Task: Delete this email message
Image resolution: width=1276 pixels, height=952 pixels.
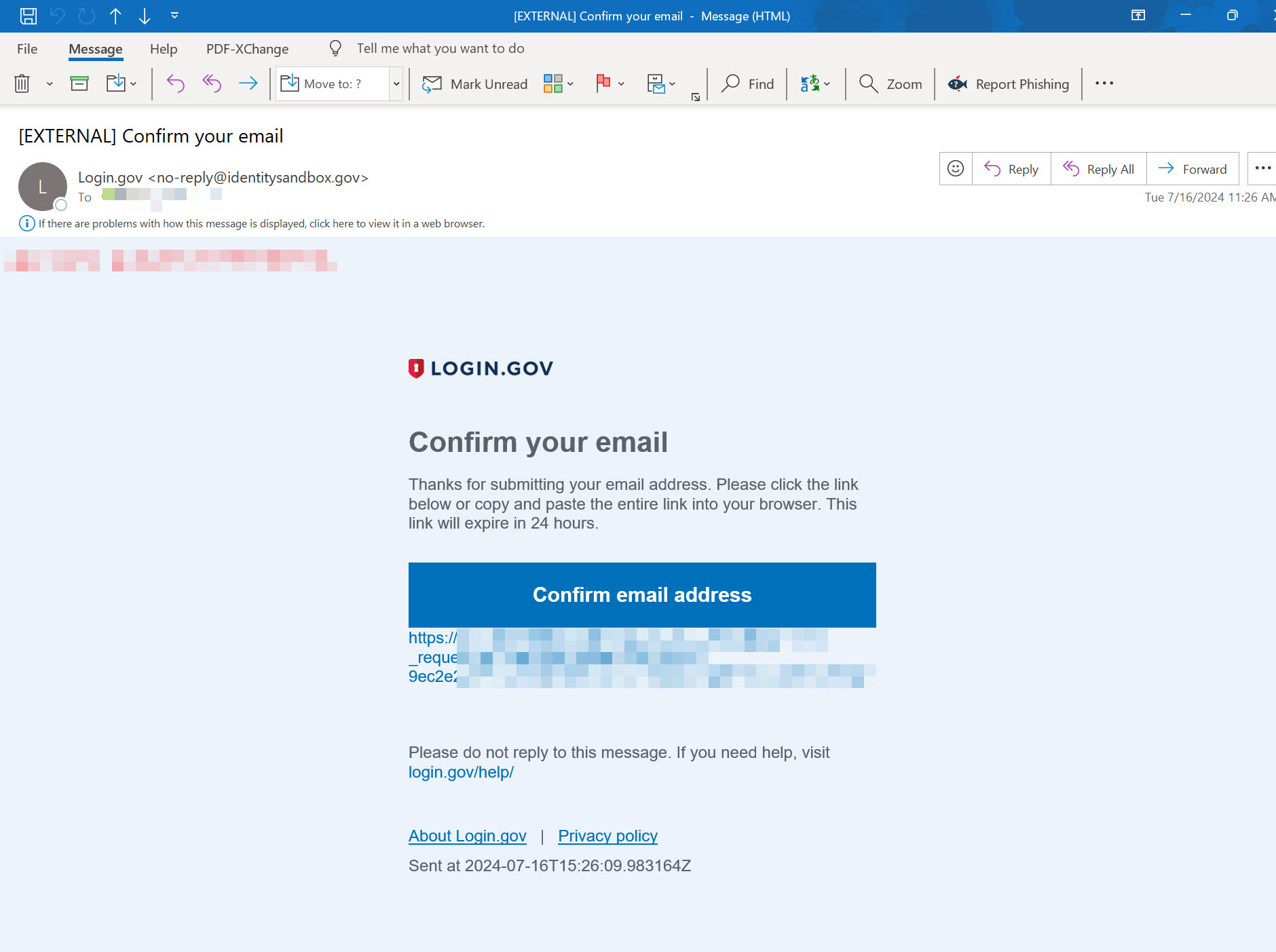Action: click(22, 83)
